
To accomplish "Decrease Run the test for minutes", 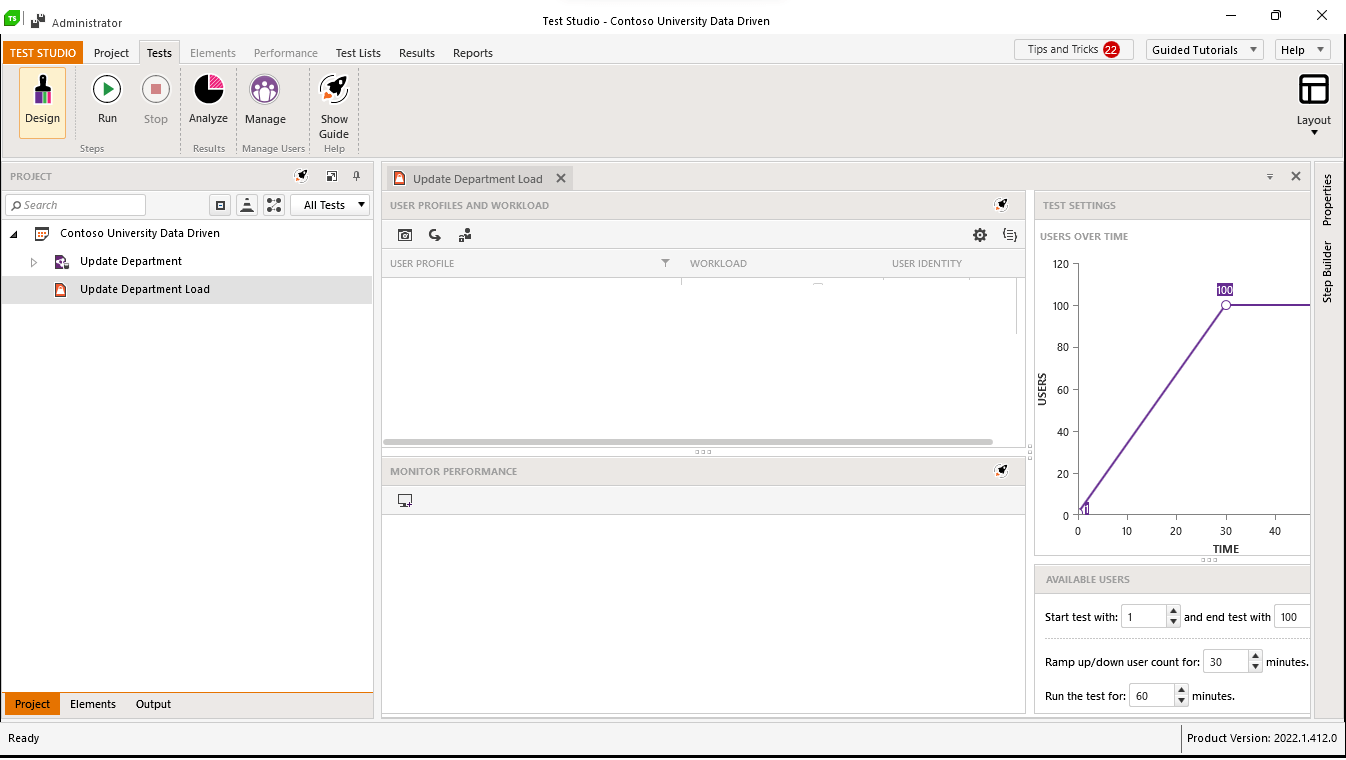I will [x=1182, y=701].
